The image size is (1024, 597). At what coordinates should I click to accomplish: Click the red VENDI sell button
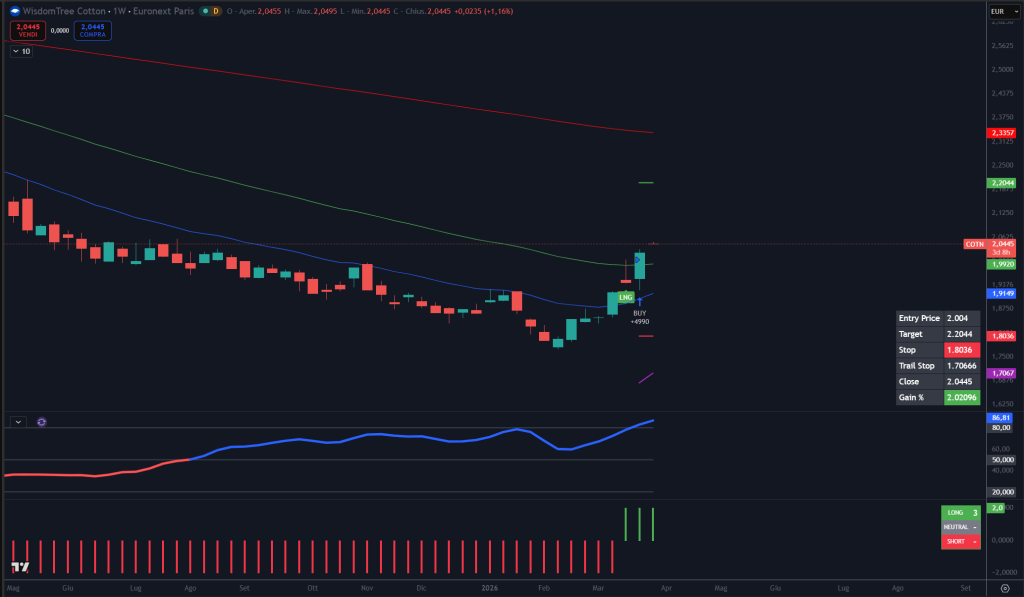coord(28,31)
